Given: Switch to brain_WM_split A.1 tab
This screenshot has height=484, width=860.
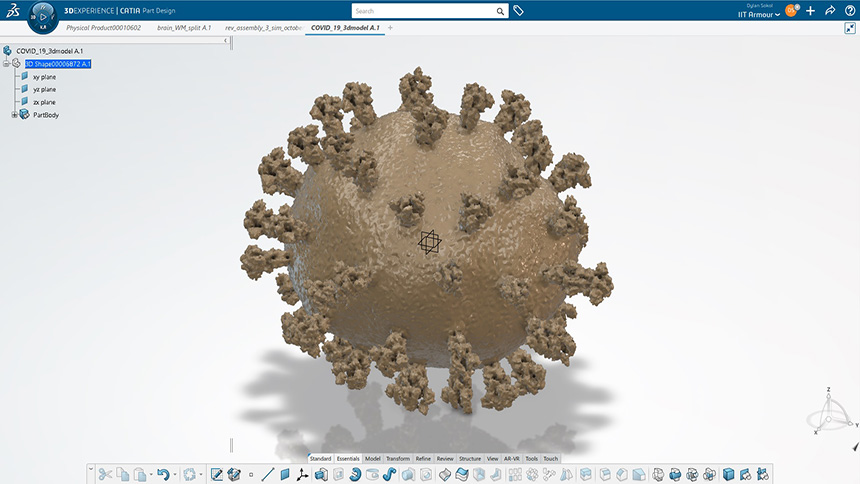Looking at the screenshot, I should tap(184, 28).
